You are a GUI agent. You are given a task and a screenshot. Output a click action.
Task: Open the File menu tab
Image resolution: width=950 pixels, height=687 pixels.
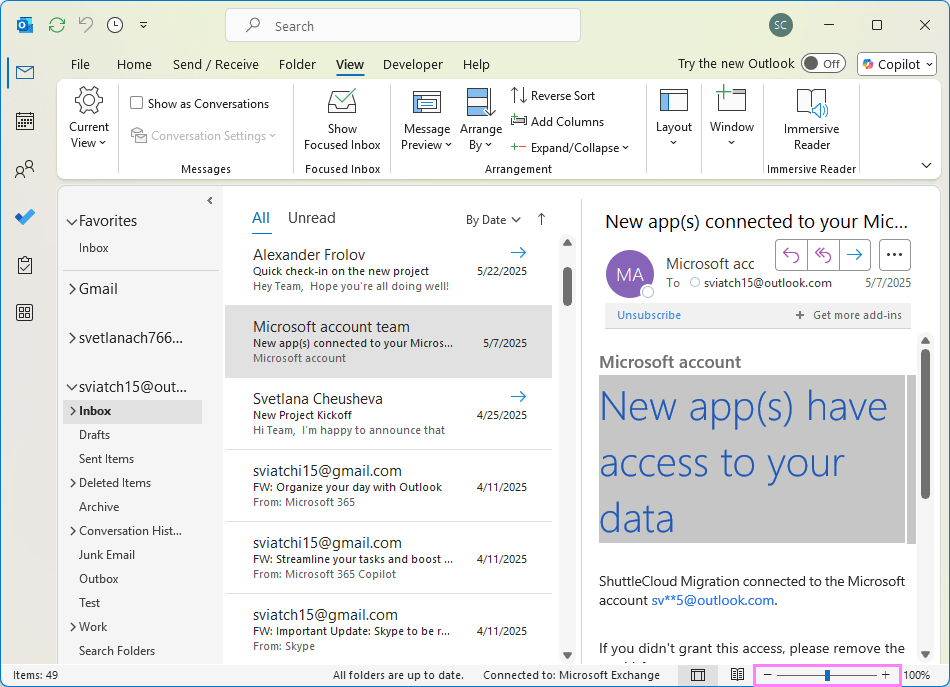80,64
